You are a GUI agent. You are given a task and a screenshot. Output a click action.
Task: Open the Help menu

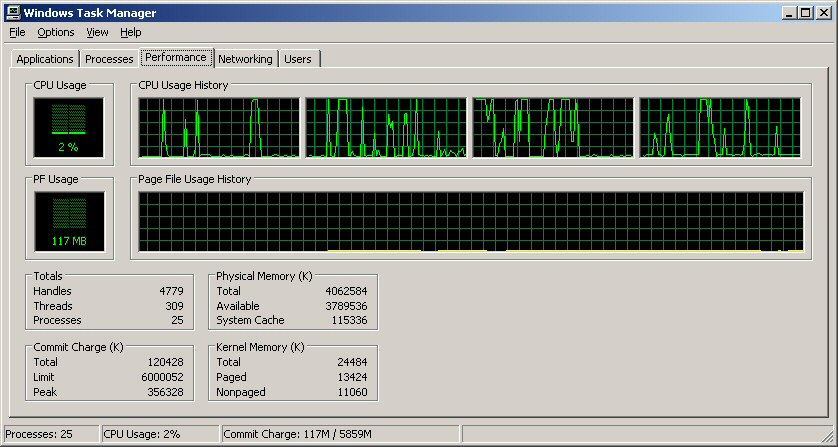click(130, 33)
